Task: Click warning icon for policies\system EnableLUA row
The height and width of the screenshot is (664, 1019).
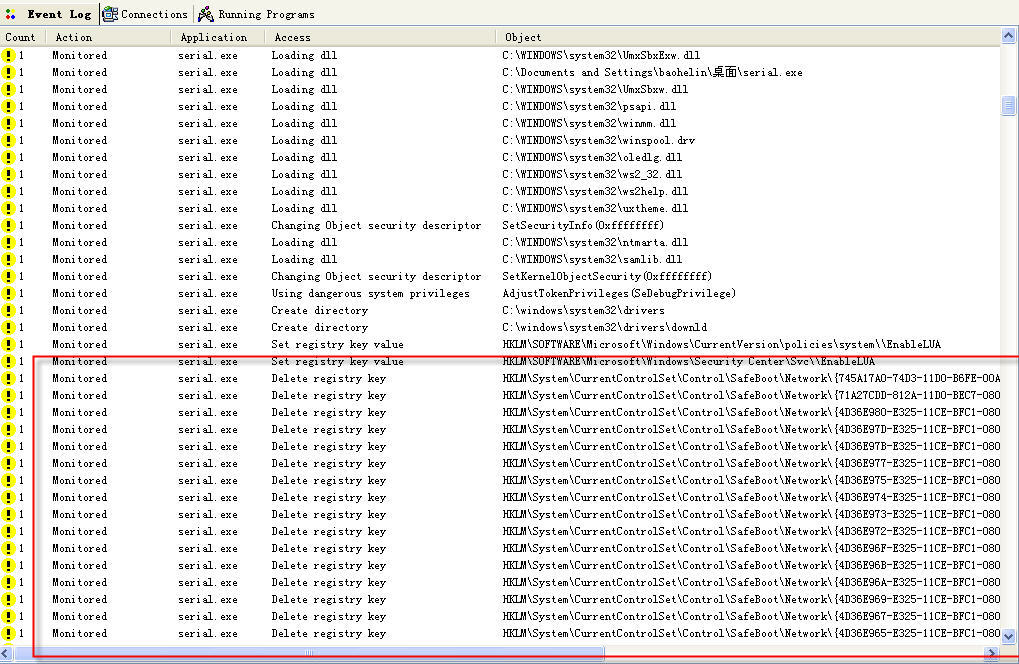Action: (x=8, y=344)
